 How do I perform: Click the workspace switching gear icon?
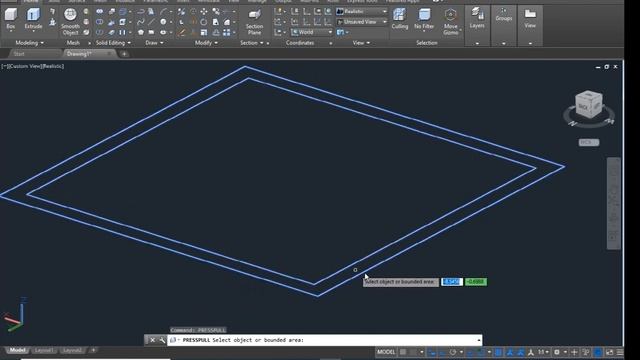[557, 352]
